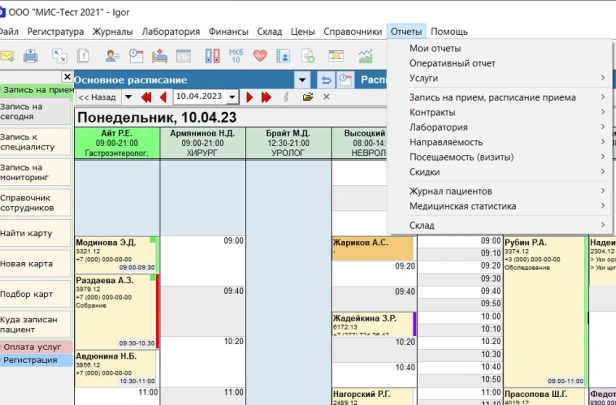Image resolution: width=616 pixels, height=405 pixels.
Task: Click the green chart toolbar icon
Action: [x=367, y=55]
